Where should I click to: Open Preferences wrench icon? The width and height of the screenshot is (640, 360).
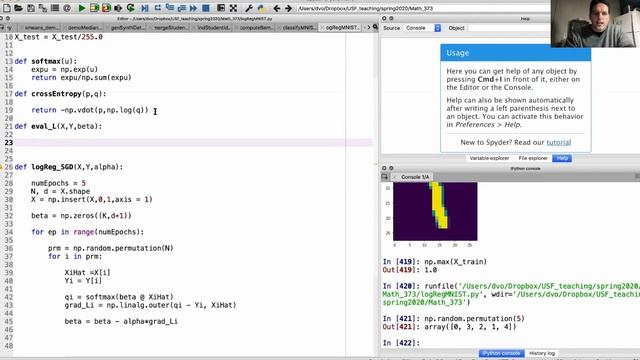249,8
